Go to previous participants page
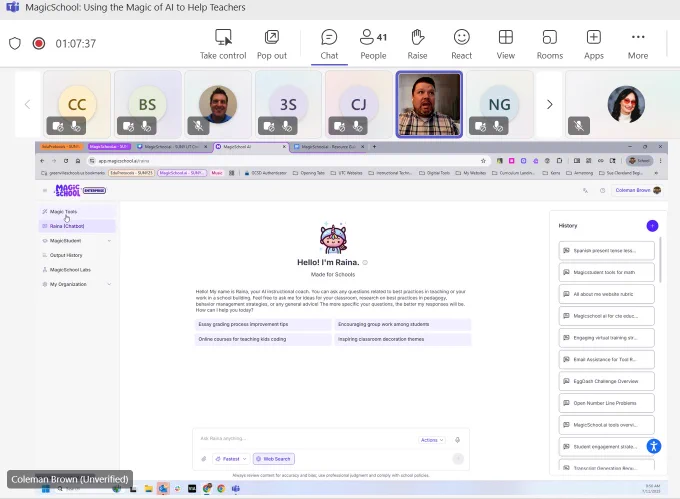 click(27, 104)
